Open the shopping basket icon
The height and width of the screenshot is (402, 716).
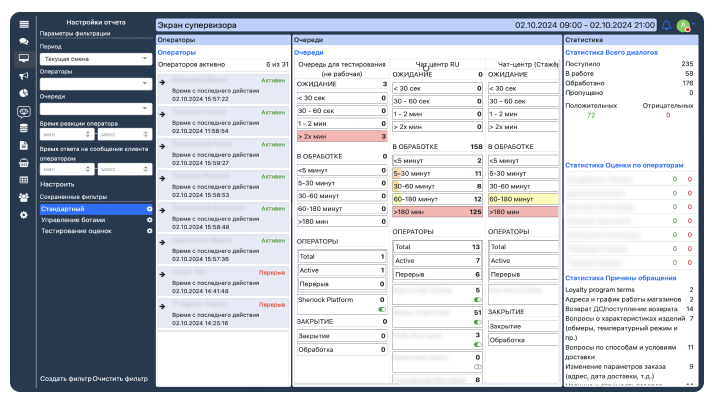[x=24, y=163]
